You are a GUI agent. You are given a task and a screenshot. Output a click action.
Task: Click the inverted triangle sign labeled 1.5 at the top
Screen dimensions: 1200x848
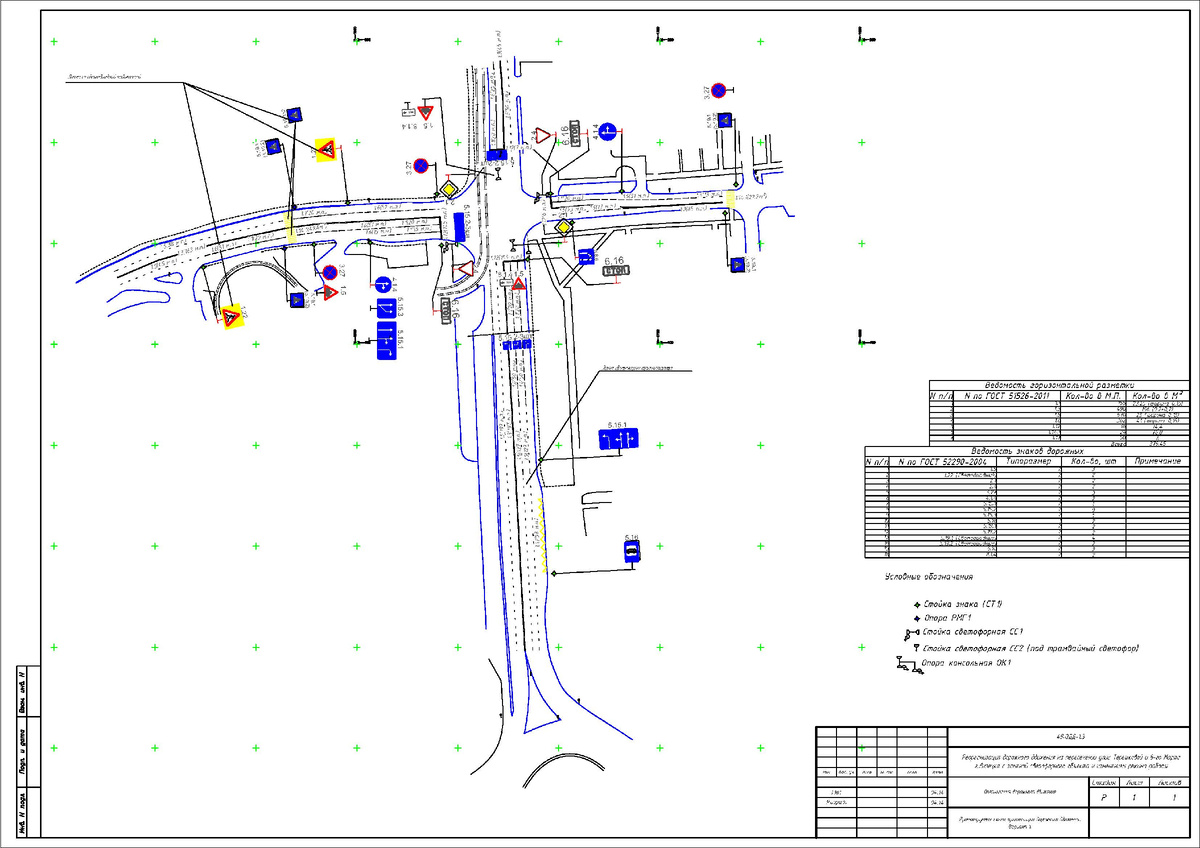[x=424, y=112]
